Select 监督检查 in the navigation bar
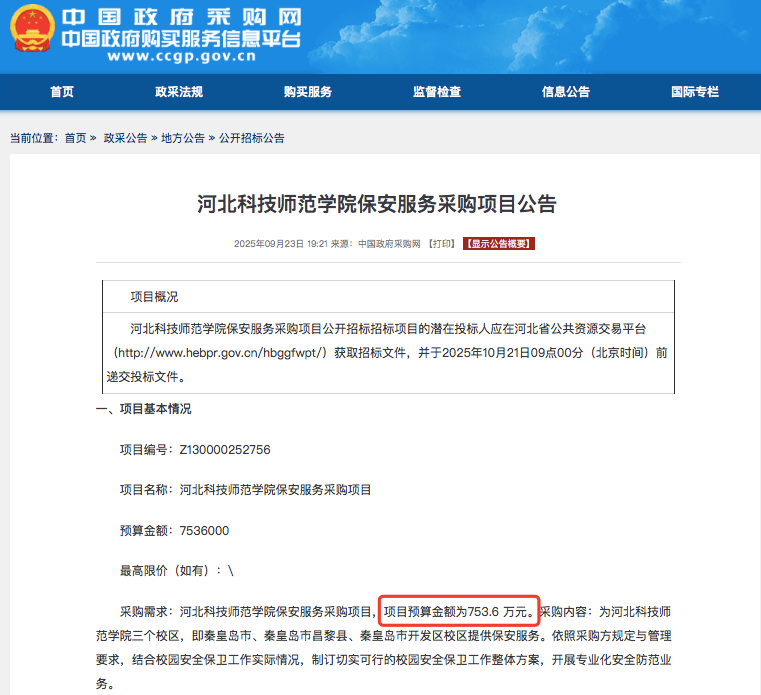 437,92
